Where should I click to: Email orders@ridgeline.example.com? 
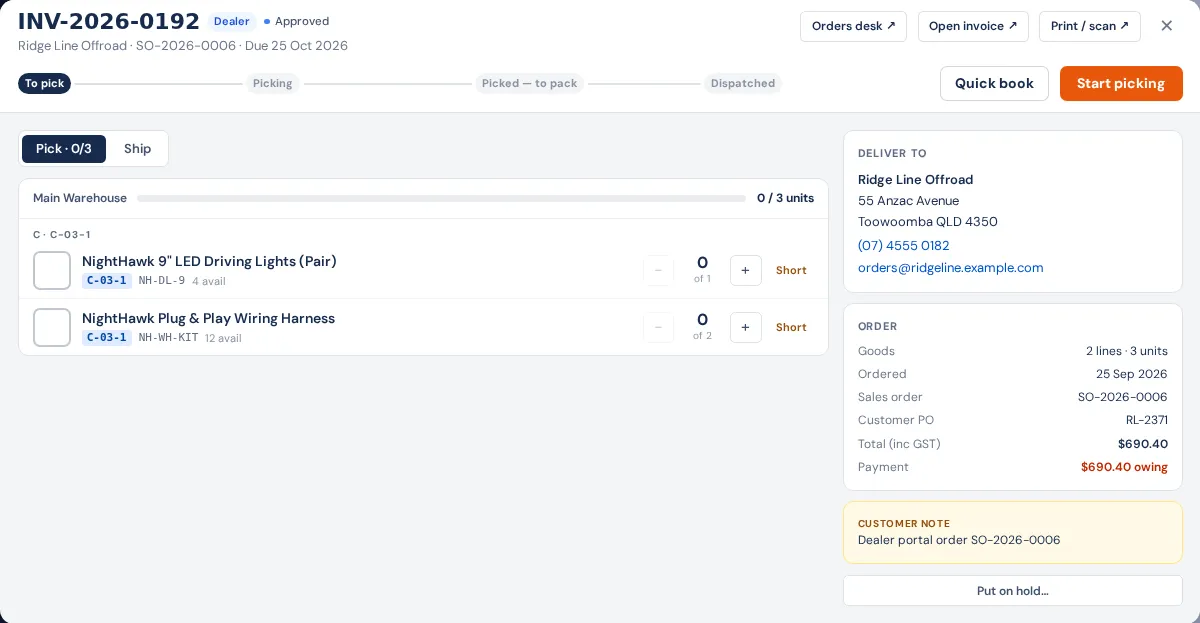[951, 267]
